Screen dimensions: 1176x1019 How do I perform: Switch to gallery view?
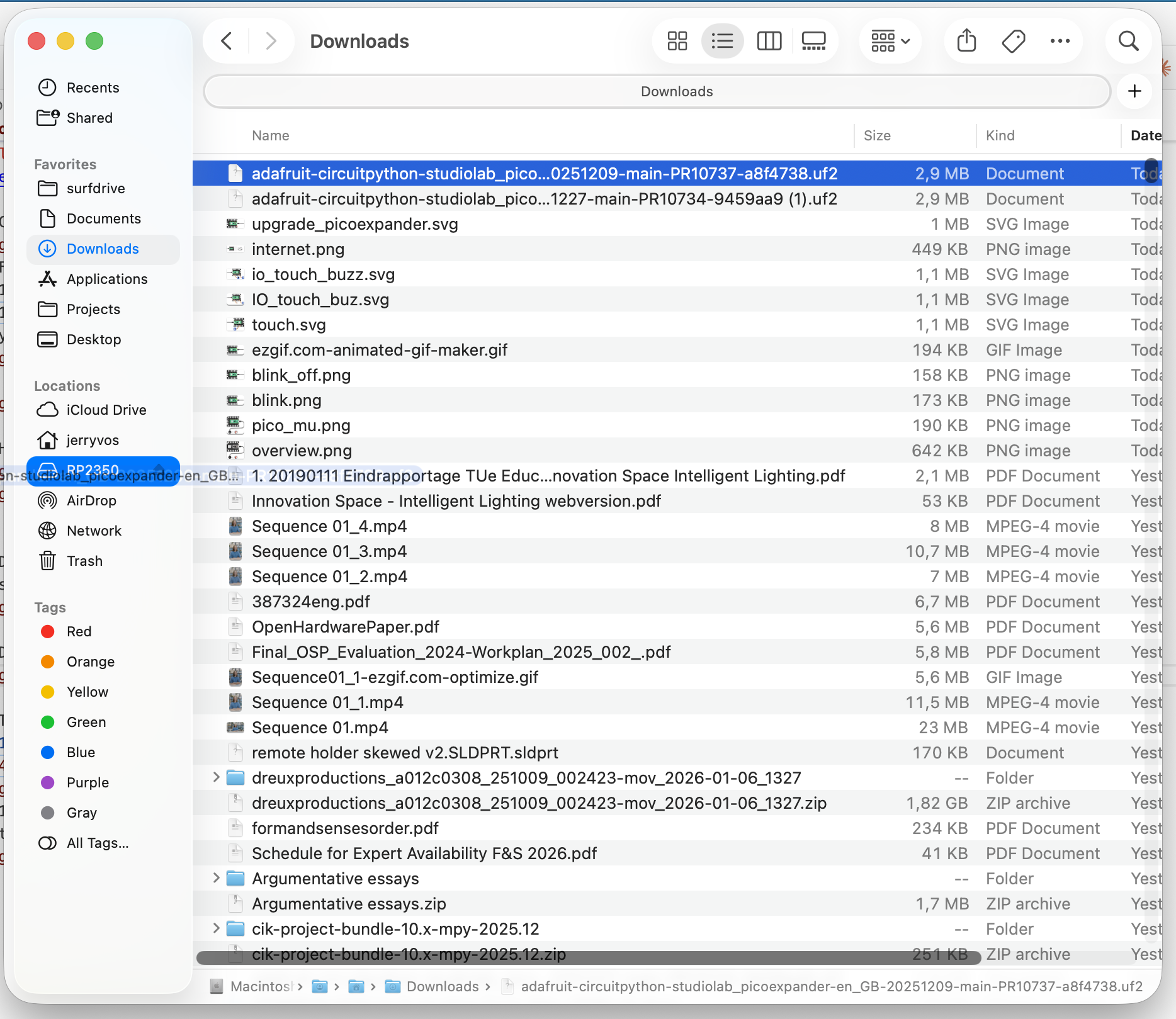pos(813,42)
